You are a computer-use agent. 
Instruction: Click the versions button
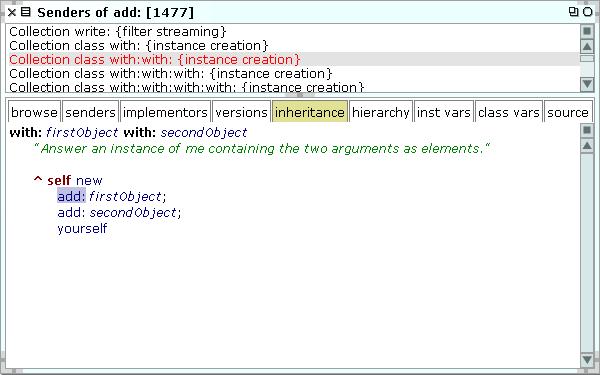pos(241,112)
